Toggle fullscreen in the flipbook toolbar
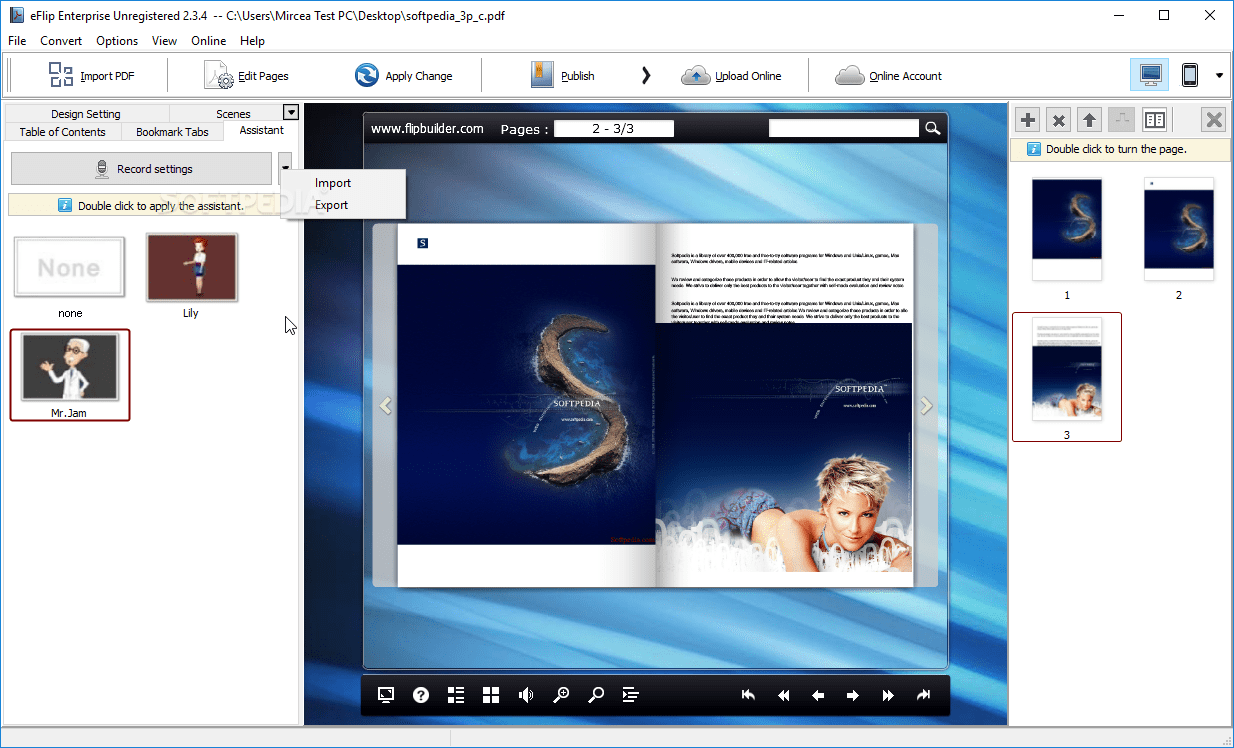Viewport: 1234px width, 748px height. (386, 695)
